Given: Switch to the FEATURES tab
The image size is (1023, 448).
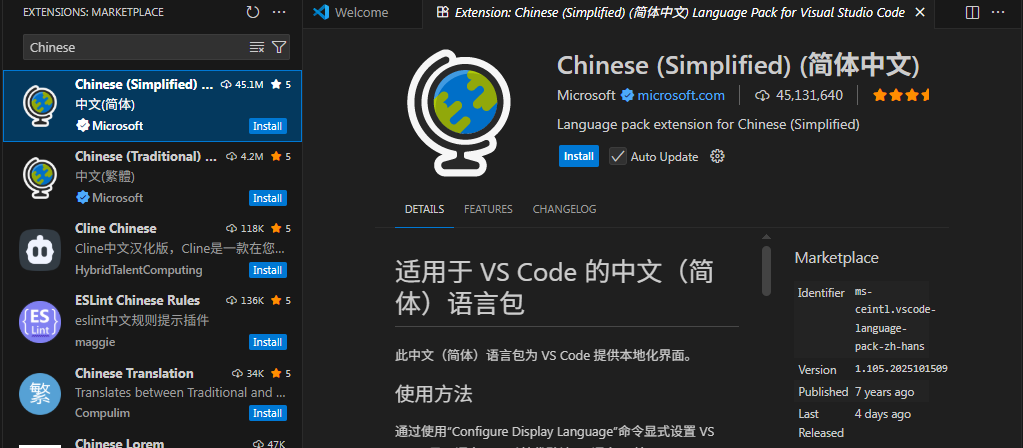Looking at the screenshot, I should coord(488,209).
